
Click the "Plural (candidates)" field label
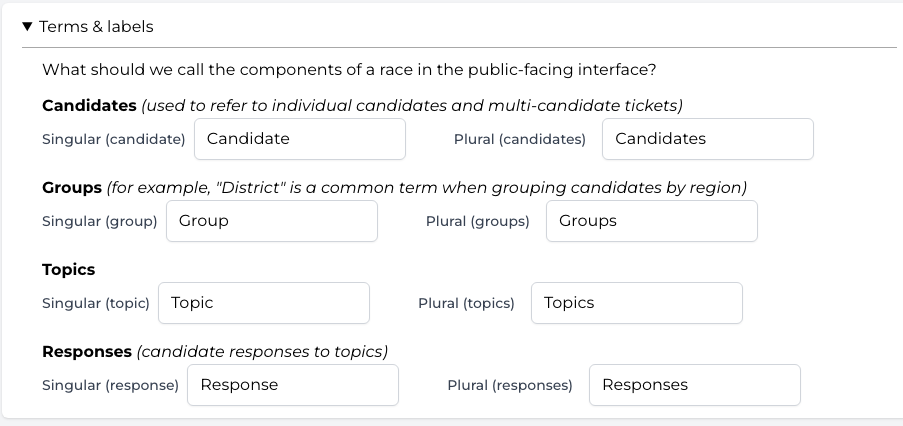(520, 140)
